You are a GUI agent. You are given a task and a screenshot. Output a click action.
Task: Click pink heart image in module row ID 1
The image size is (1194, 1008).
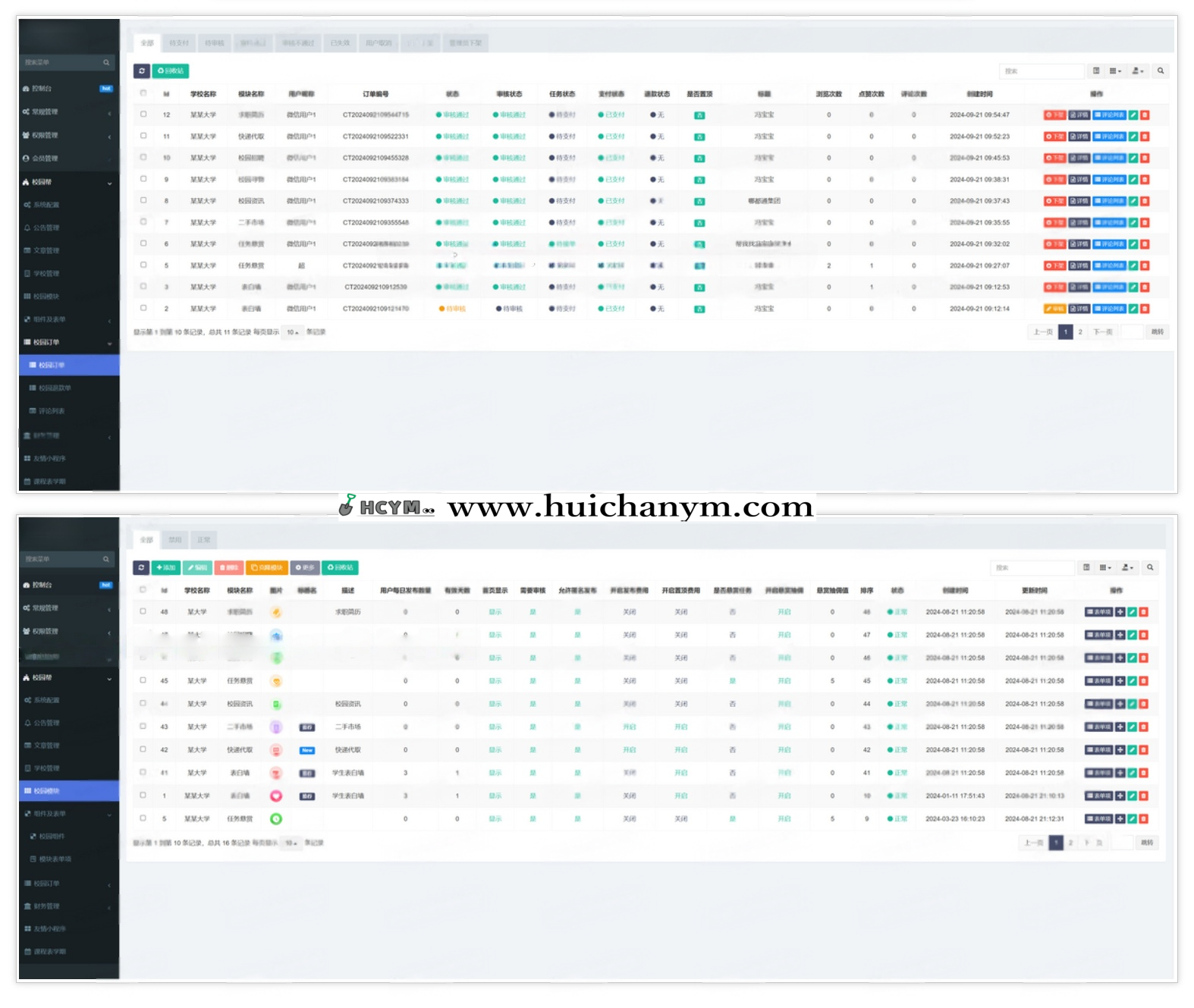point(276,796)
